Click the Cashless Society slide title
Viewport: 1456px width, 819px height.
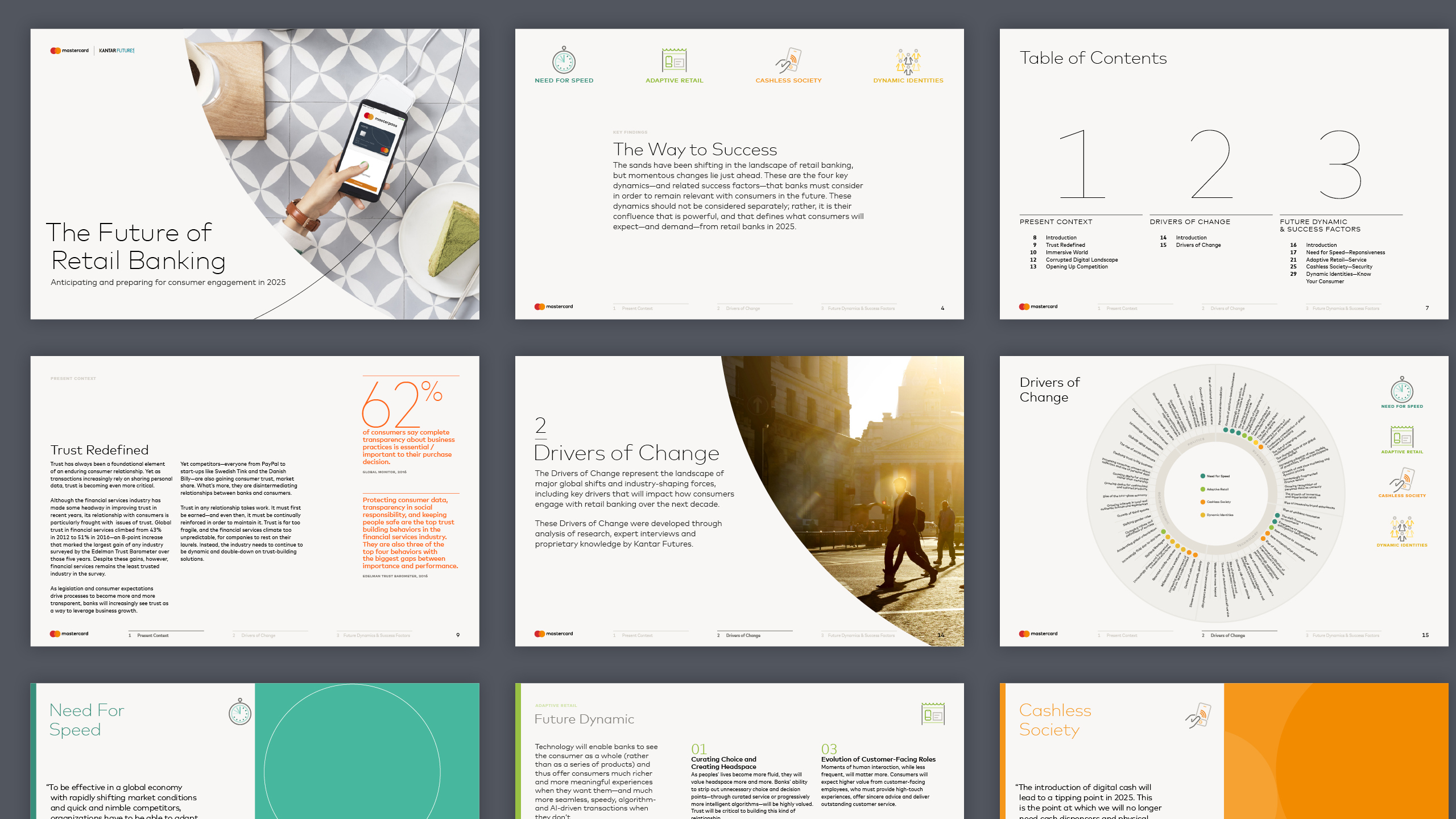pos(1055,720)
